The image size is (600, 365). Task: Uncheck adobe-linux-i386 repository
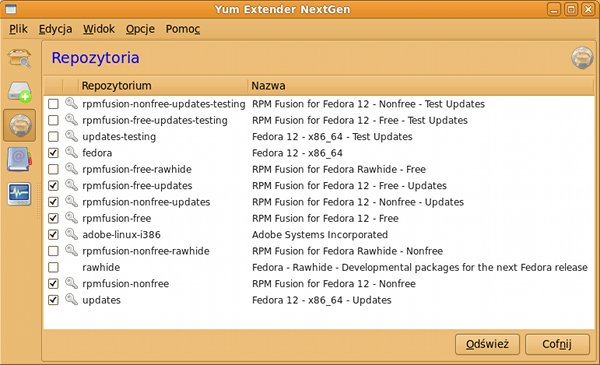tap(53, 235)
